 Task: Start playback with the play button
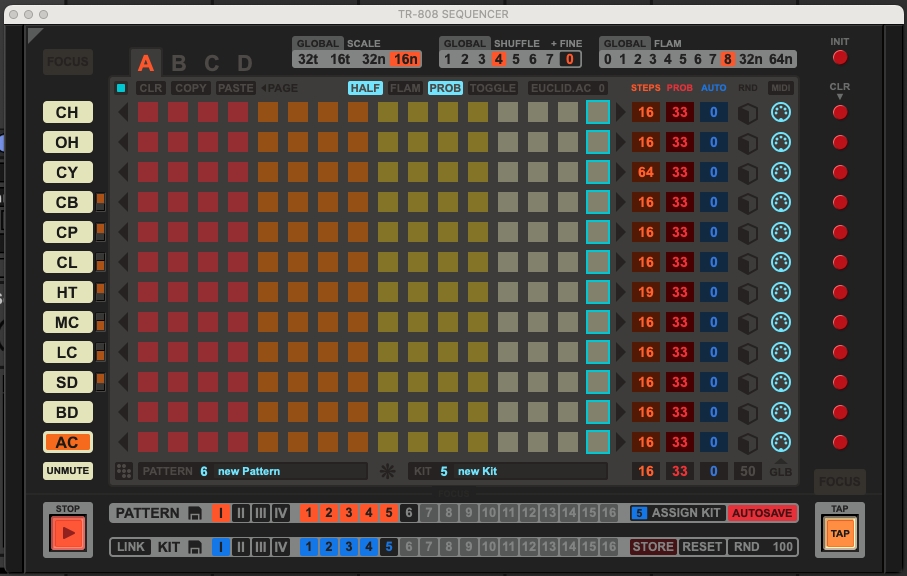click(68, 533)
